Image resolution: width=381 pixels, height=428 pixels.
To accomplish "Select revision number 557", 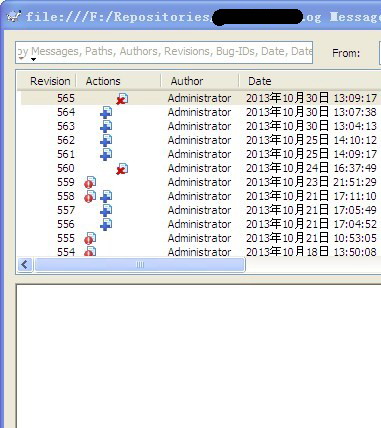I will [66, 210].
